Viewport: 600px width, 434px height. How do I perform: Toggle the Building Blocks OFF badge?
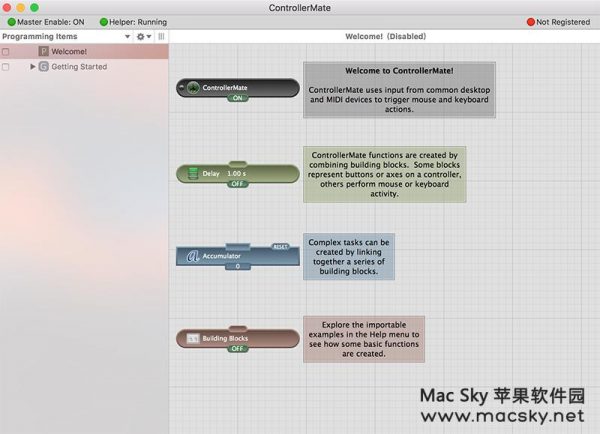(238, 348)
